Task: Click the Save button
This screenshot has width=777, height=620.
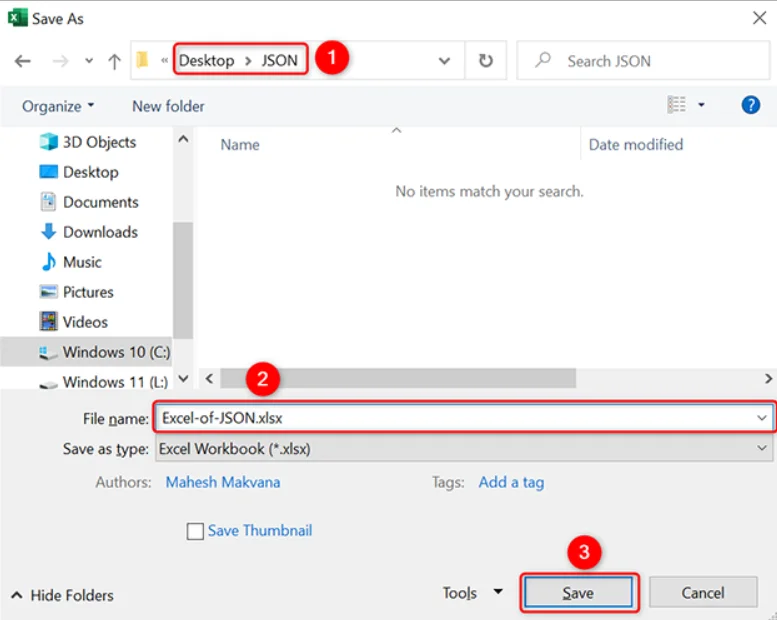Action: point(578,593)
